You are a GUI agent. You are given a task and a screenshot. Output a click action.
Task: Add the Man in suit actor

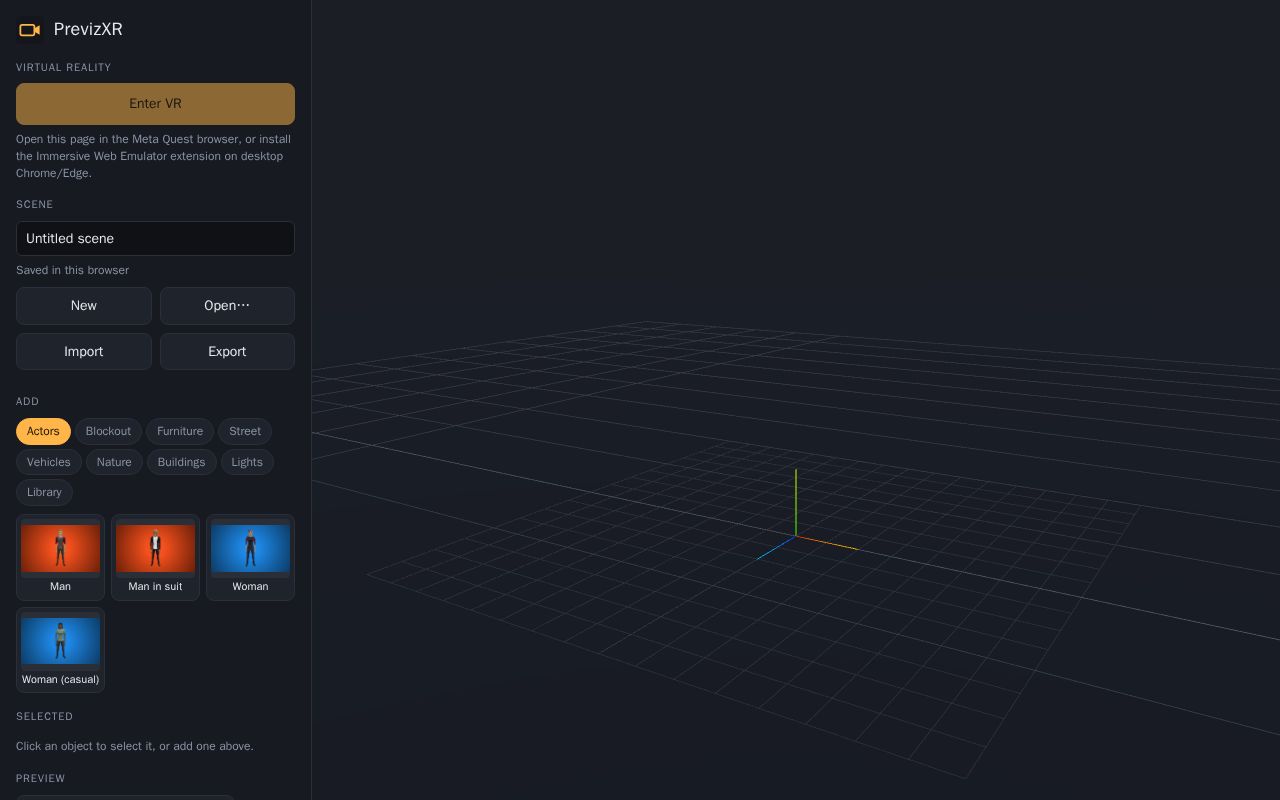(x=155, y=557)
